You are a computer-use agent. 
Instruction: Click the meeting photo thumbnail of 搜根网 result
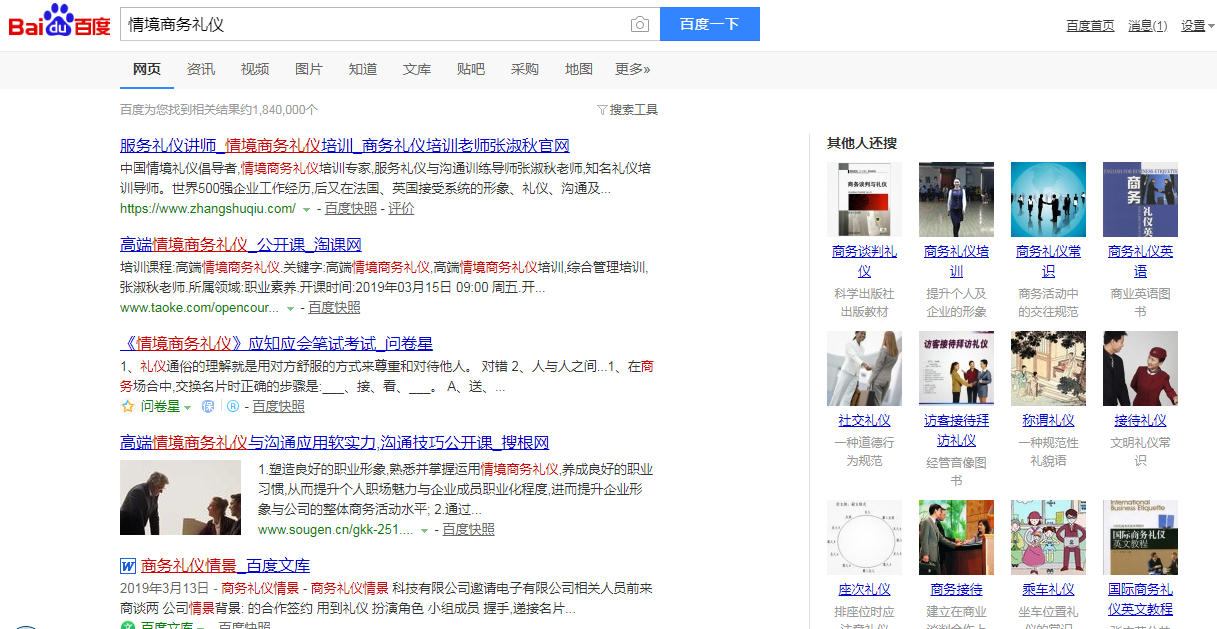(x=180, y=498)
